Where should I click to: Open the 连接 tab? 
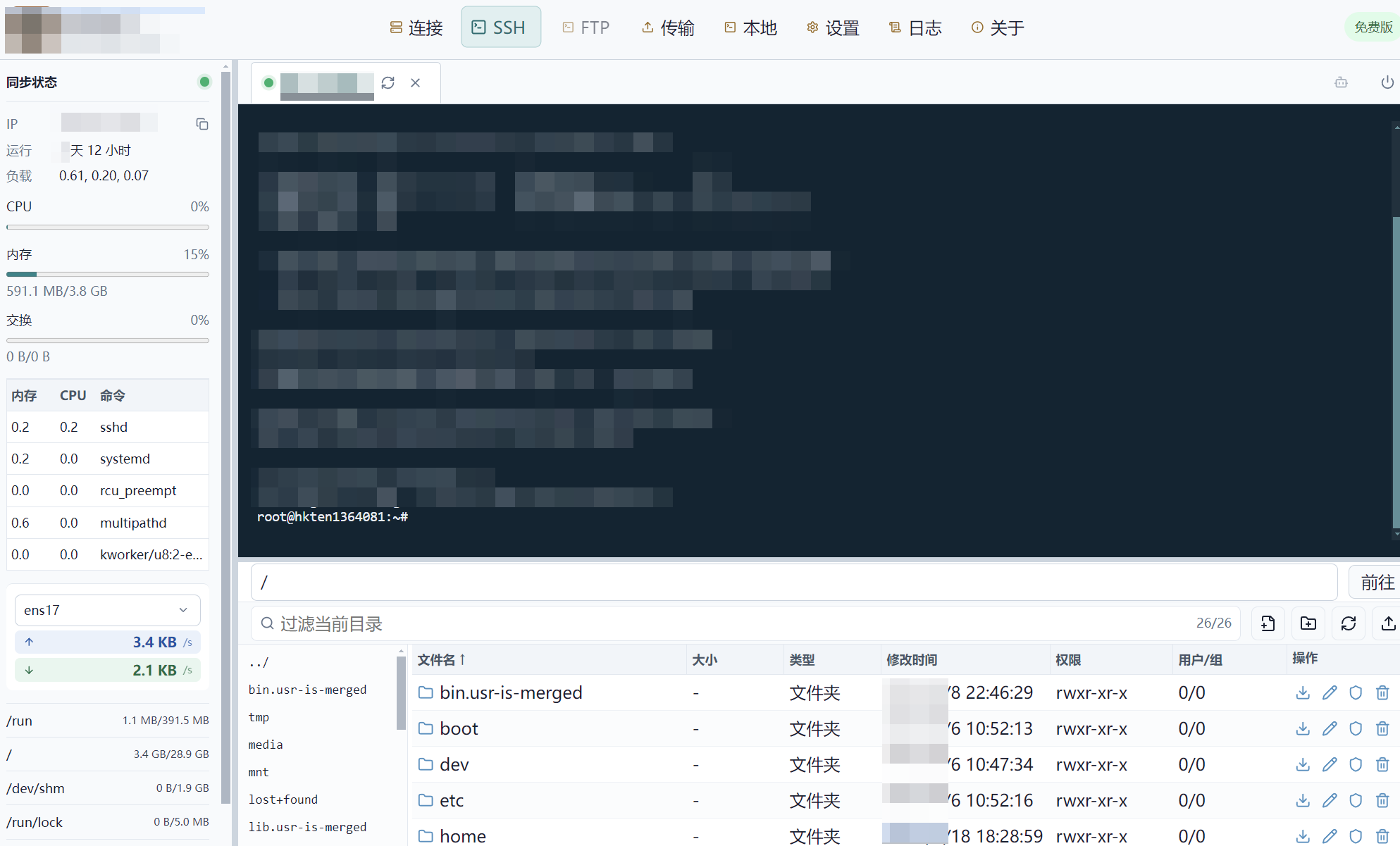416,27
